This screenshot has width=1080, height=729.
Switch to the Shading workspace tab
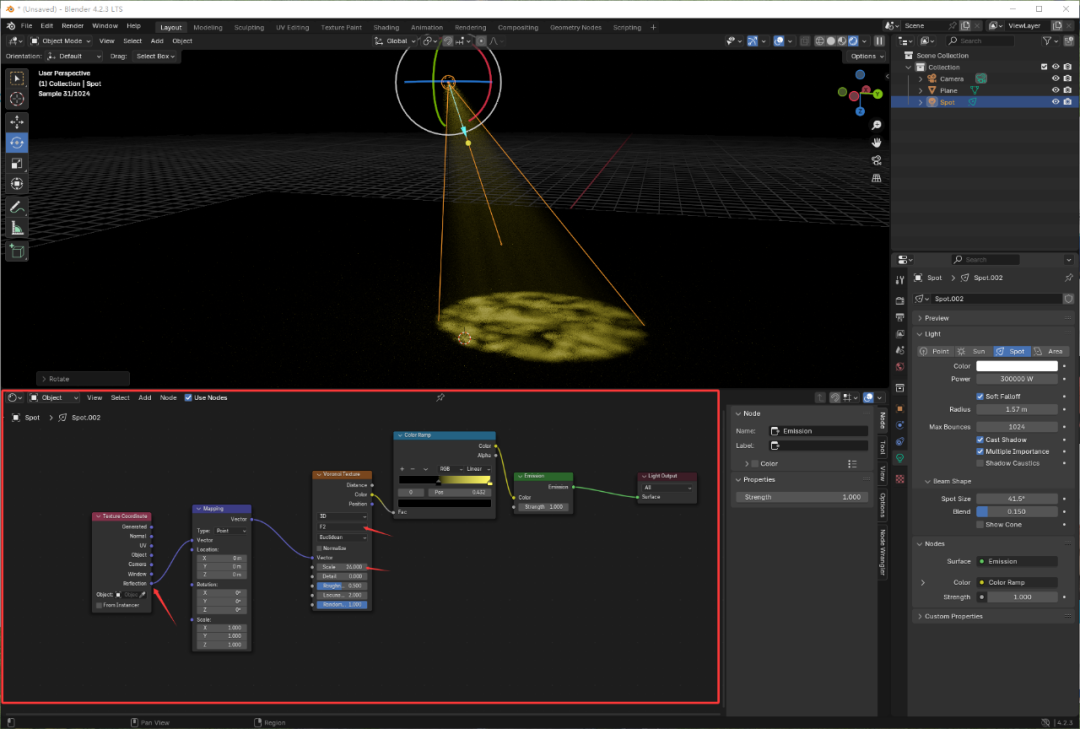(x=386, y=28)
